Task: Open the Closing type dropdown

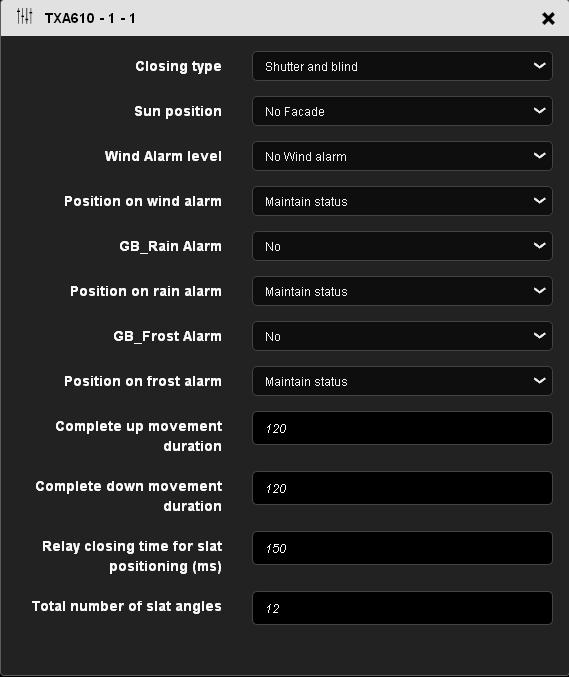Action: tap(402, 66)
